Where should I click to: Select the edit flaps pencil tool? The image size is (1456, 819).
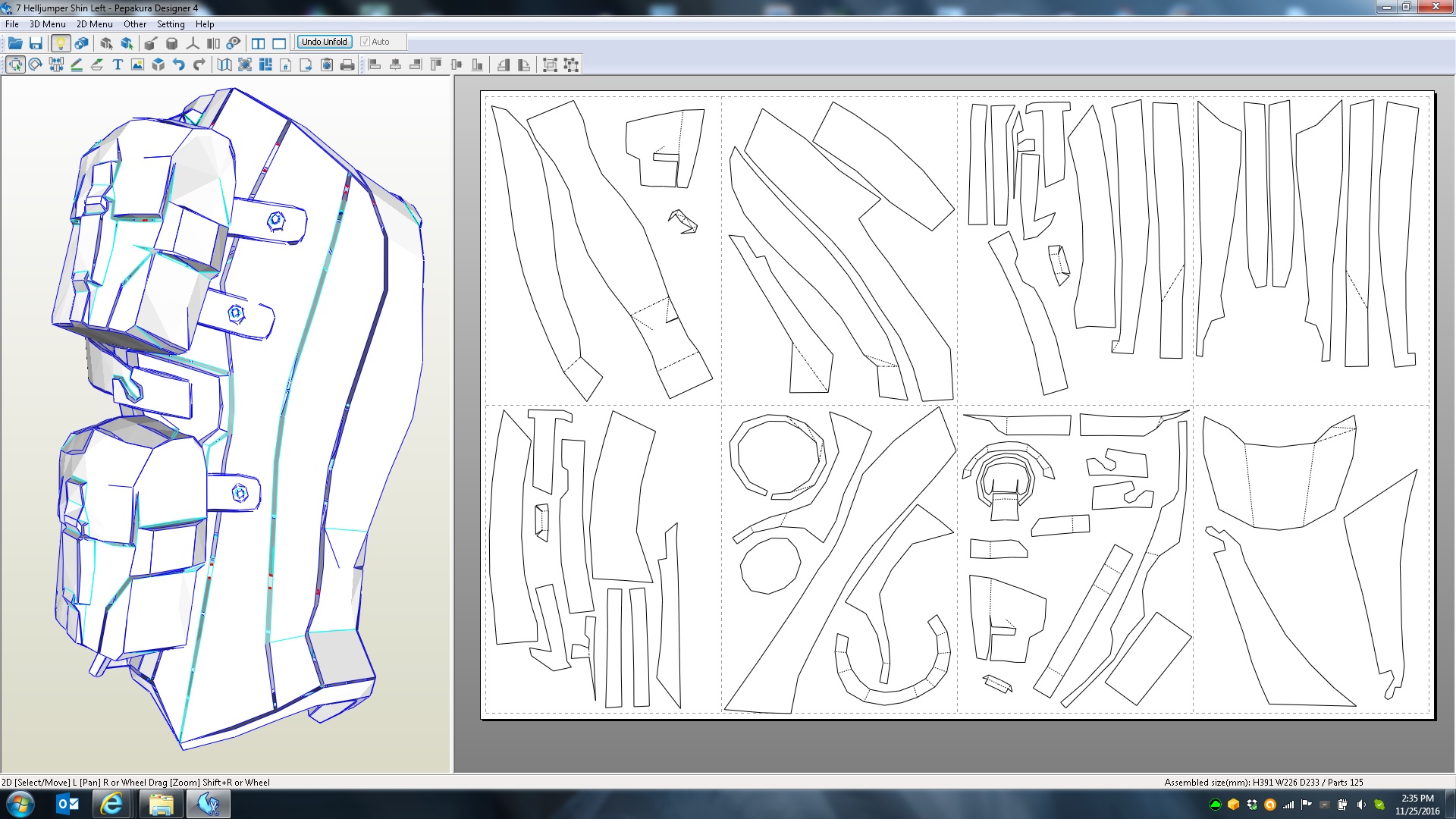point(77,65)
